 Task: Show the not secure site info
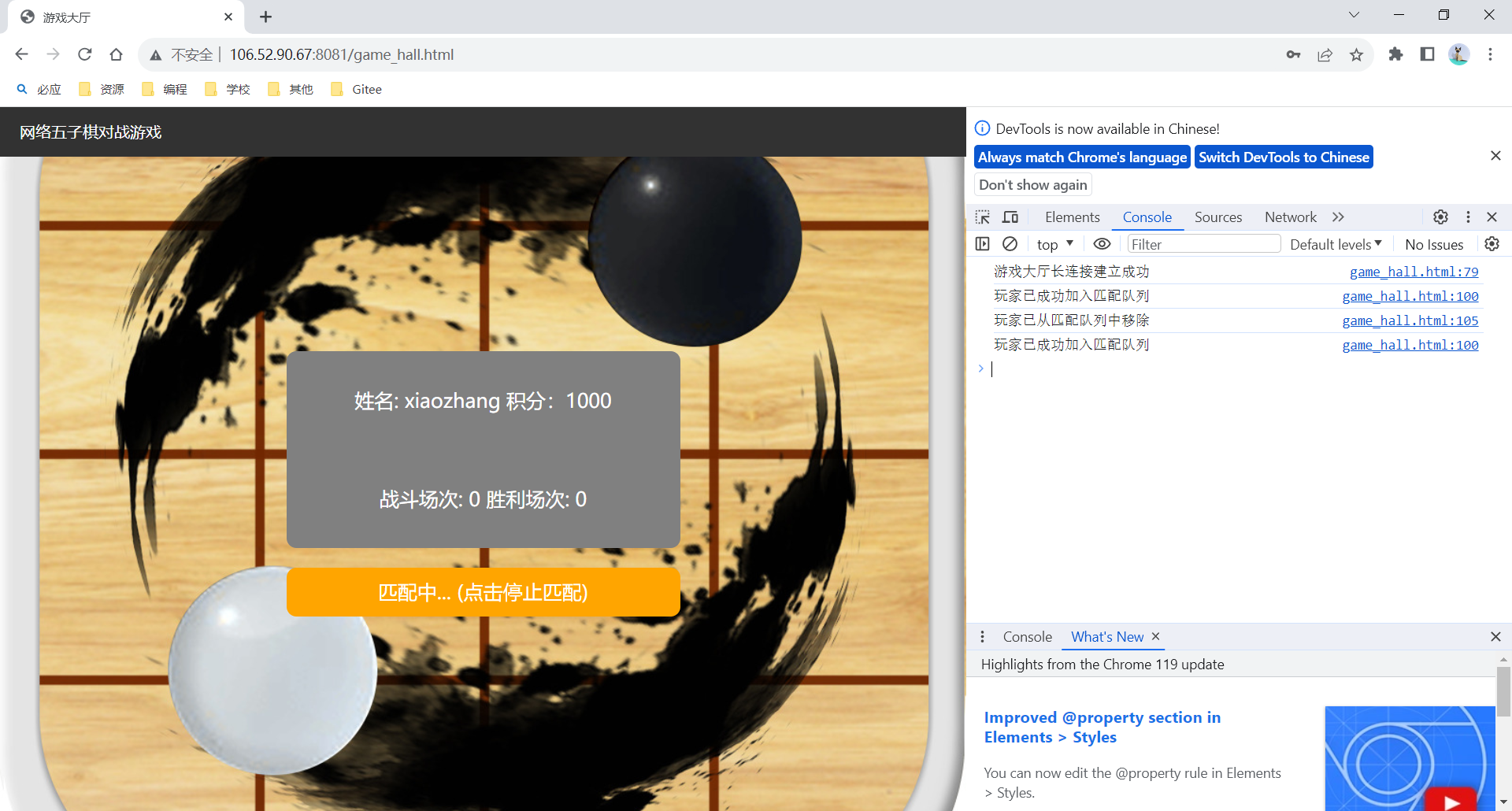pos(183,54)
